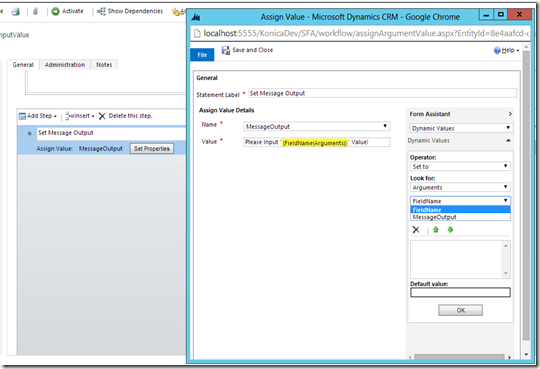540x369 pixels.
Task: Click the Default value input field
Action: tap(460, 293)
